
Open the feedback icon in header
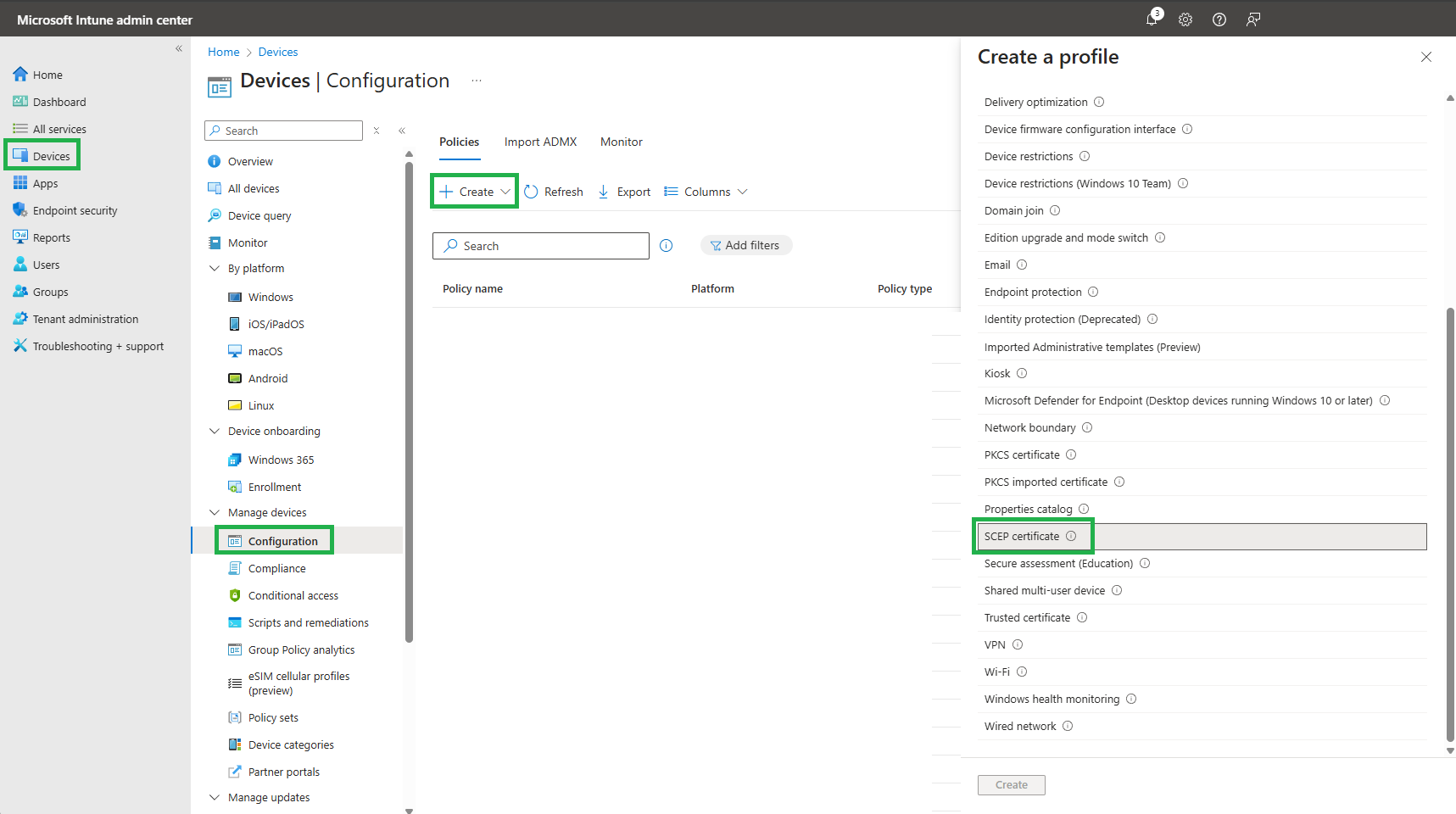1253,20
